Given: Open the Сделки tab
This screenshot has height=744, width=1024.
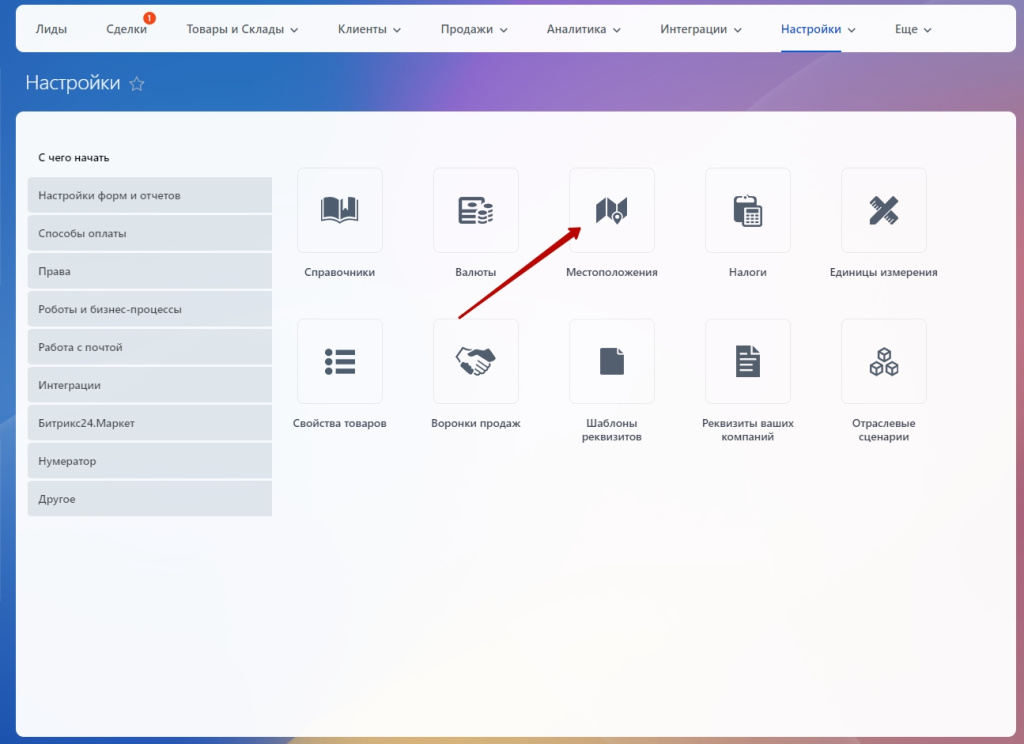Looking at the screenshot, I should pyautogui.click(x=126, y=30).
